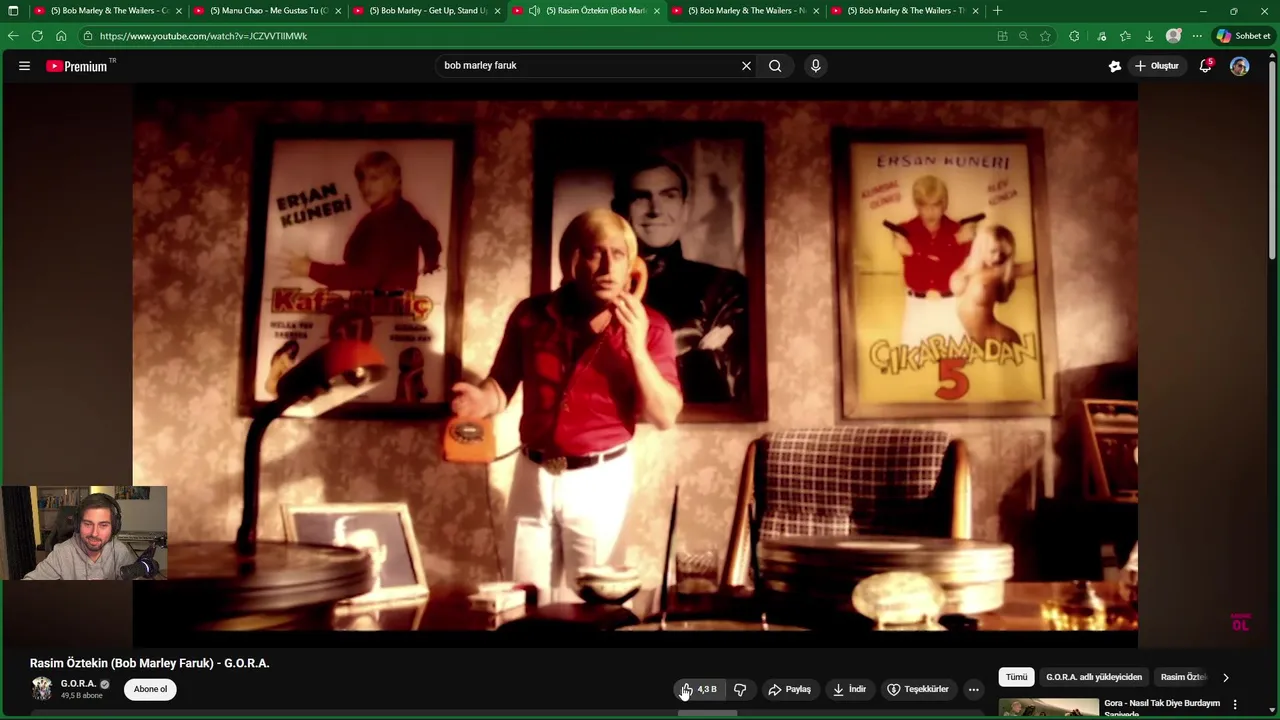Share video via Paylaş button
Viewport: 1280px width, 720px height.
click(789, 689)
